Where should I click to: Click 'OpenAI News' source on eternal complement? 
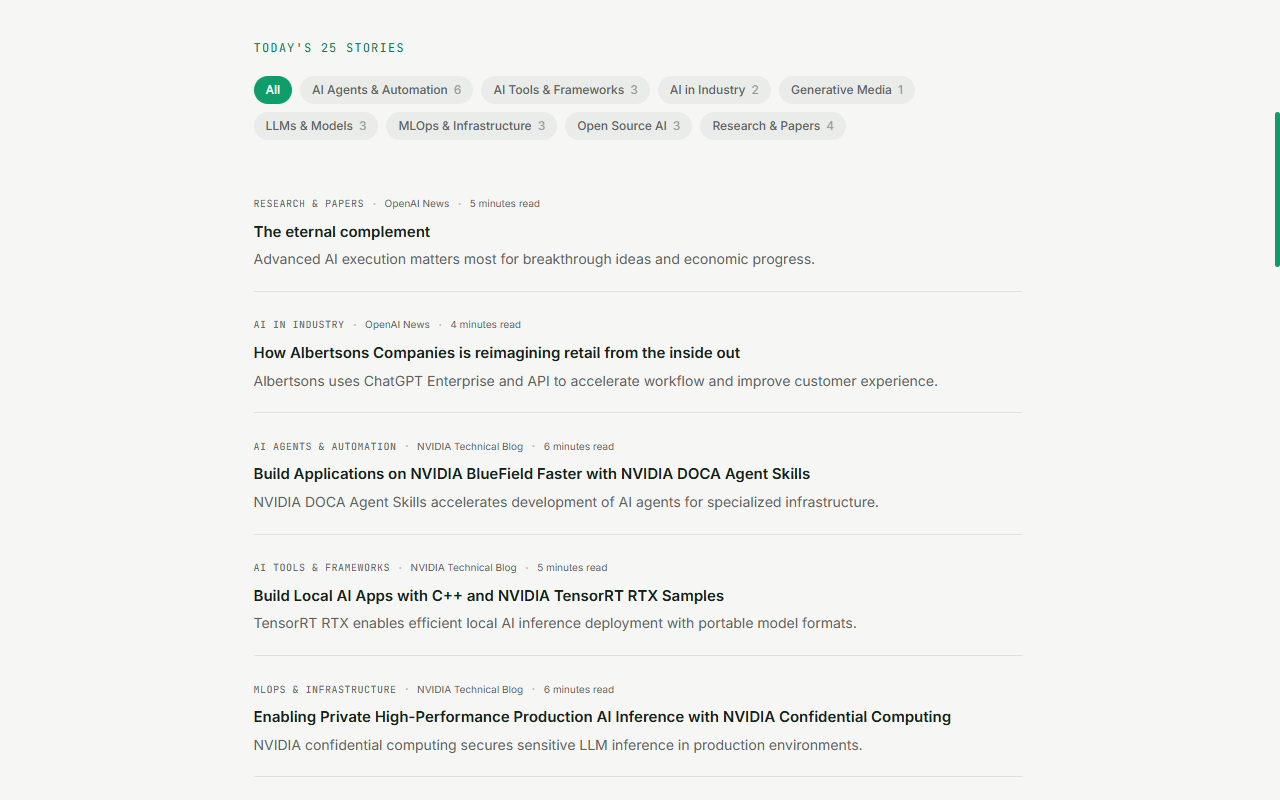coord(417,204)
